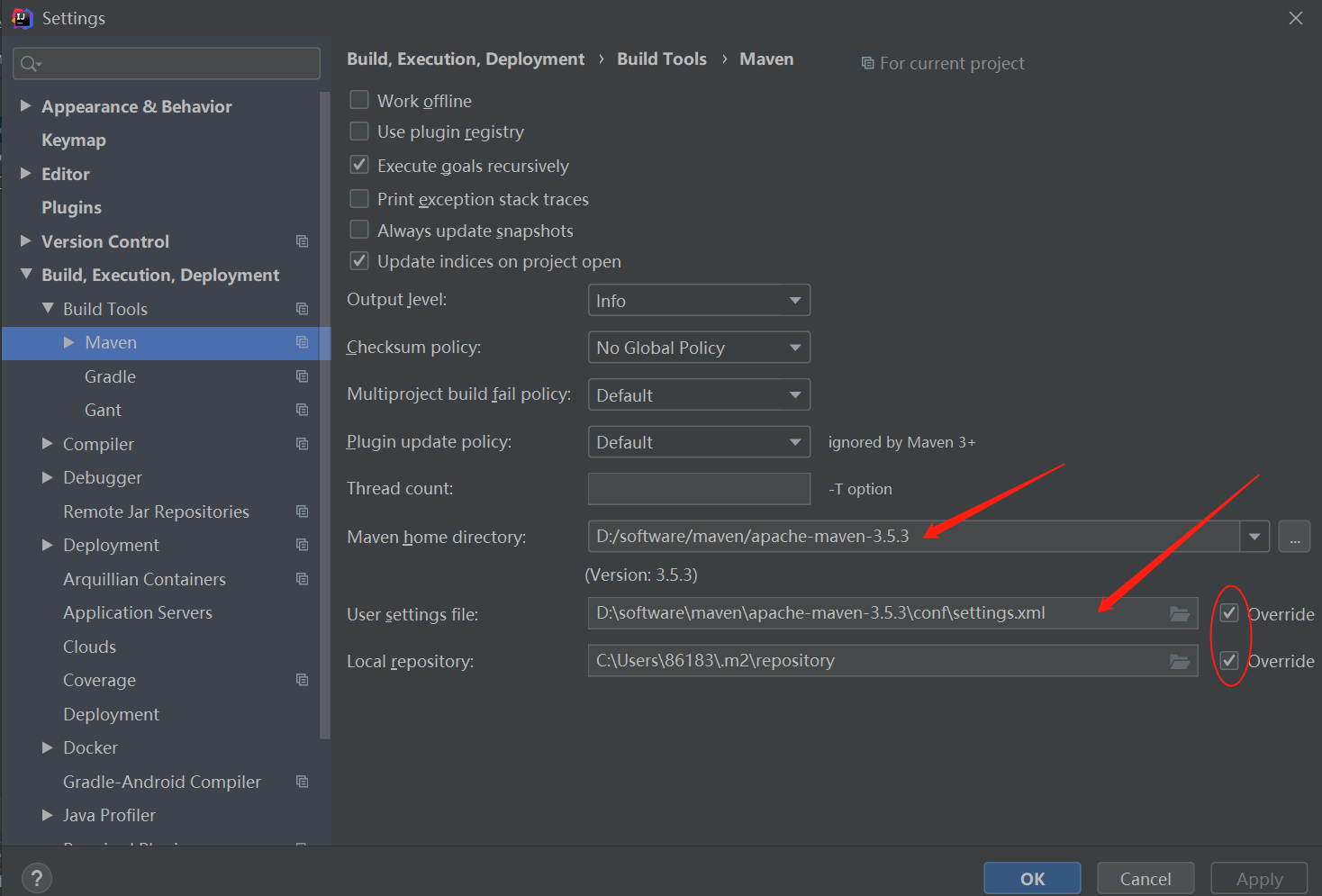Toggle the Override checkbox for User settings file
This screenshot has width=1322, height=896.
click(x=1229, y=613)
